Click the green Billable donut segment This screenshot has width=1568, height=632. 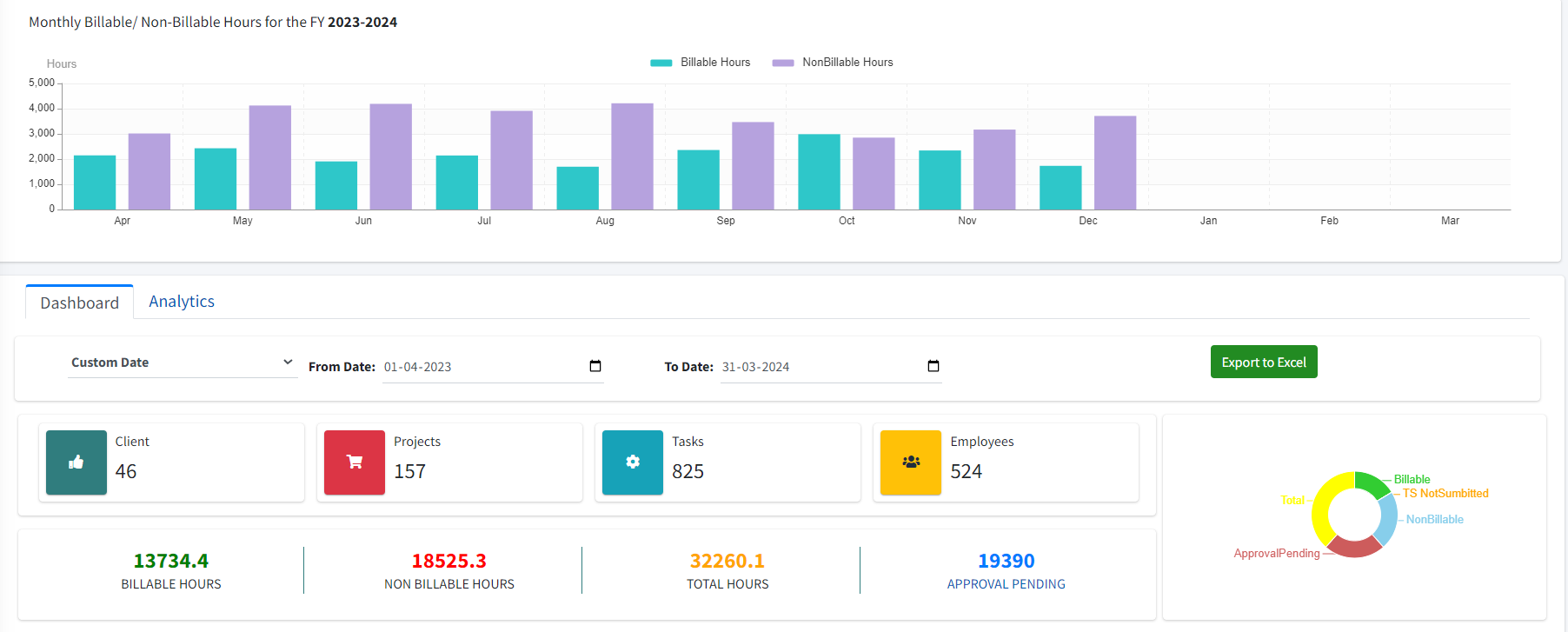(1372, 483)
